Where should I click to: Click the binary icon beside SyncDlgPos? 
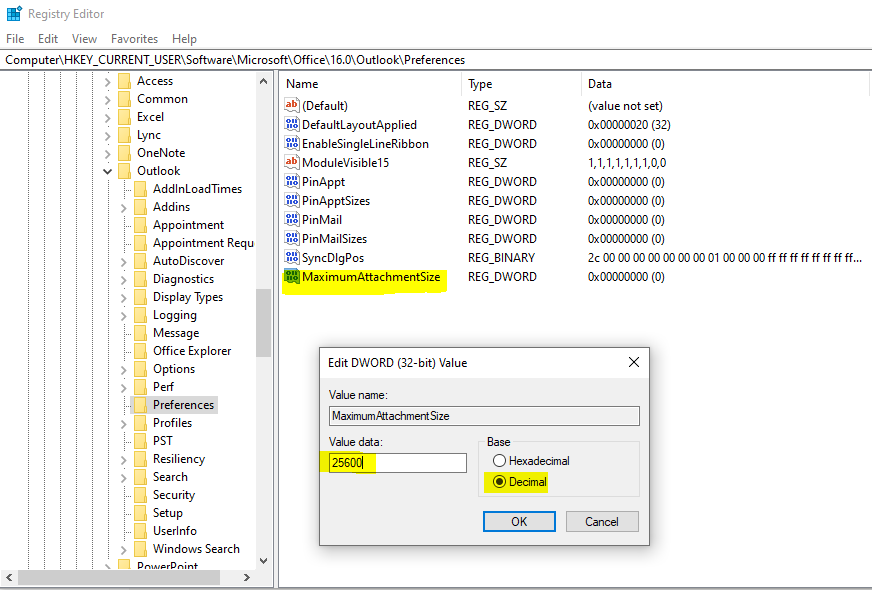292,258
